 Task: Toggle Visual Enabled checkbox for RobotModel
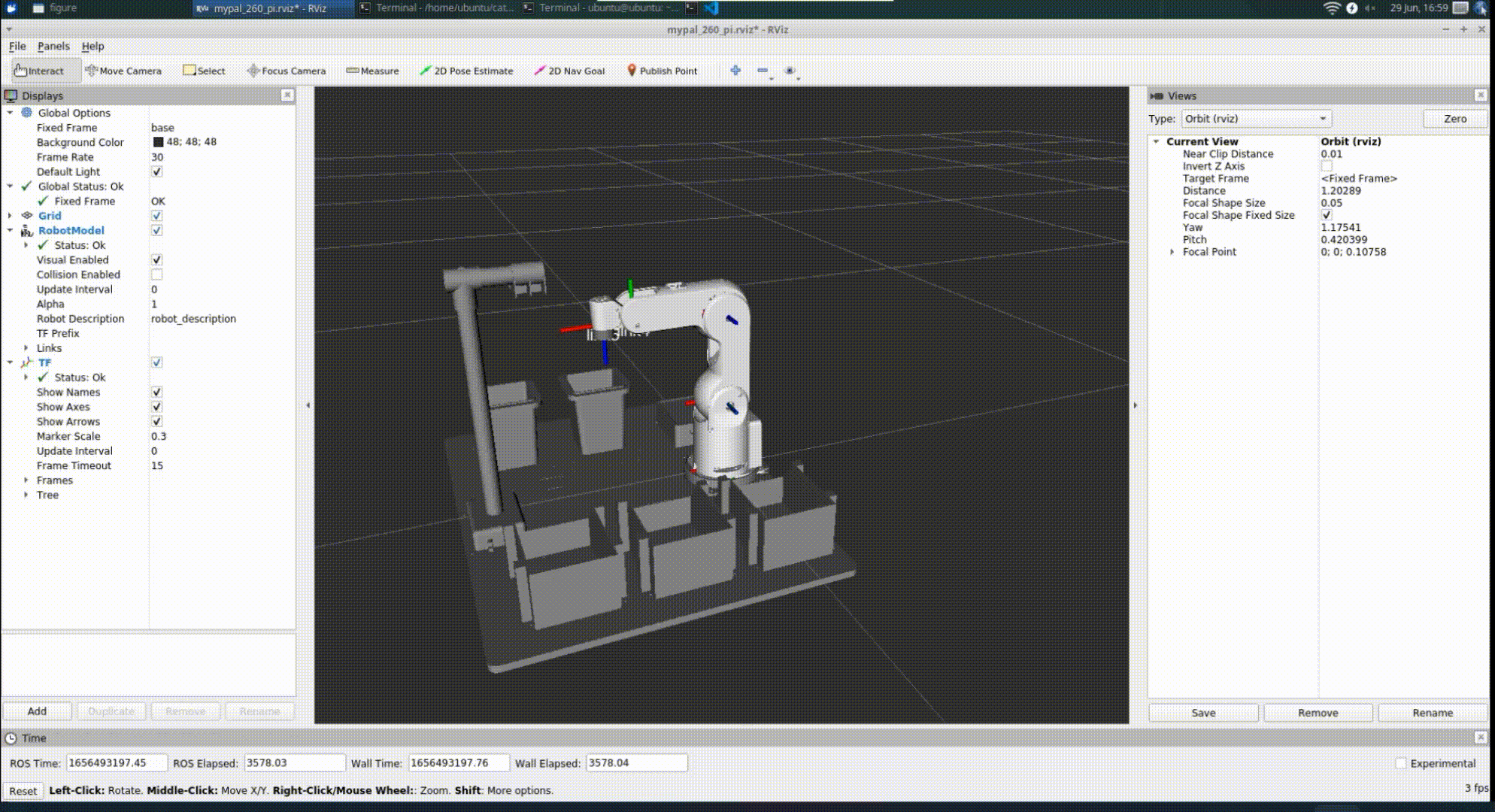(156, 259)
